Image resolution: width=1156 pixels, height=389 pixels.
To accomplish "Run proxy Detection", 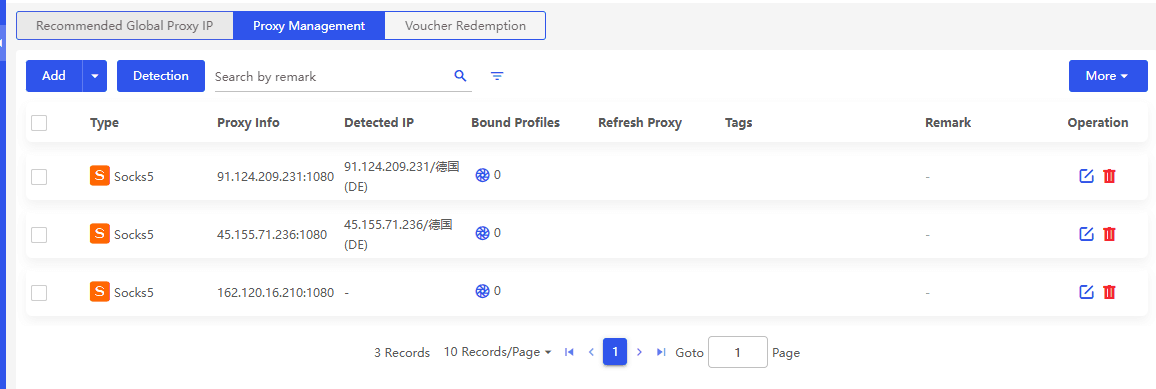I will (x=161, y=76).
